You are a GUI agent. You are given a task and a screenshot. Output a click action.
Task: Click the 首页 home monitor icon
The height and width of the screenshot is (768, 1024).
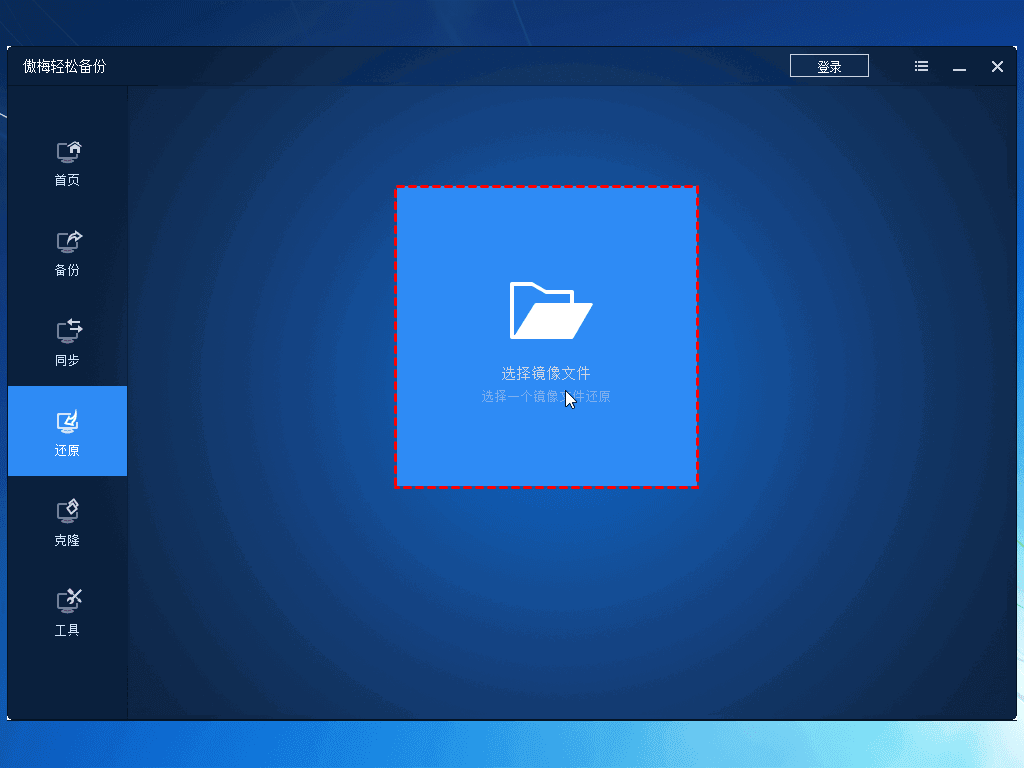coord(68,152)
